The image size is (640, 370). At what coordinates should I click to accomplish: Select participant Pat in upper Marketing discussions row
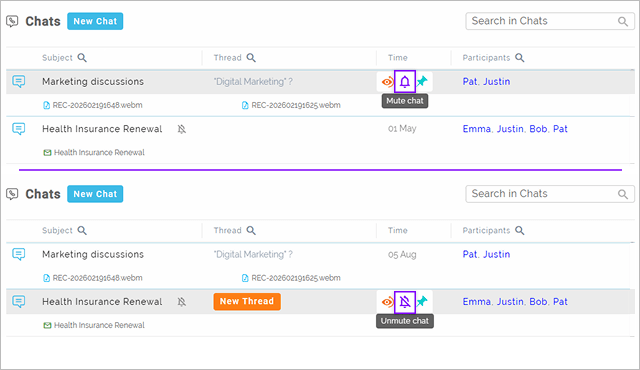pyautogui.click(x=470, y=82)
